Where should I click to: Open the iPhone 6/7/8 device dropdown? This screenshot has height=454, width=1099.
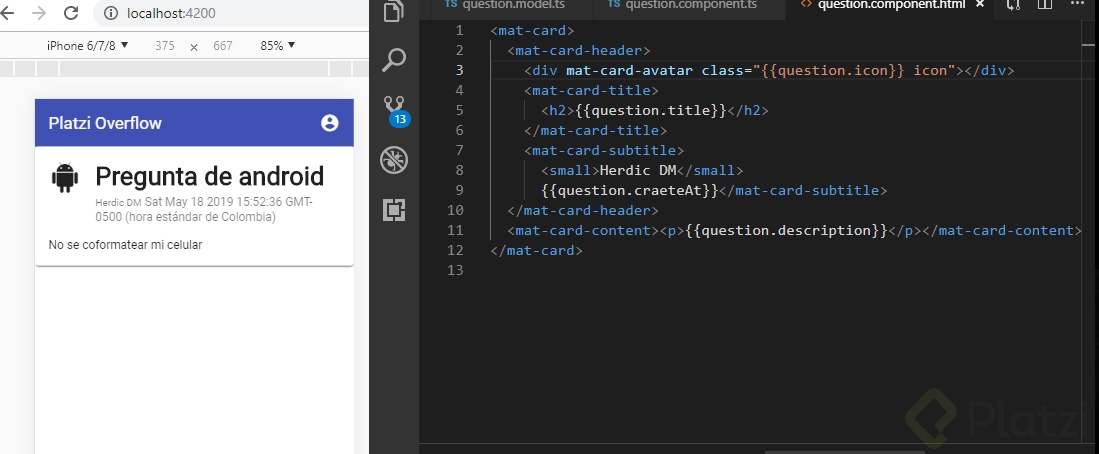[87, 46]
